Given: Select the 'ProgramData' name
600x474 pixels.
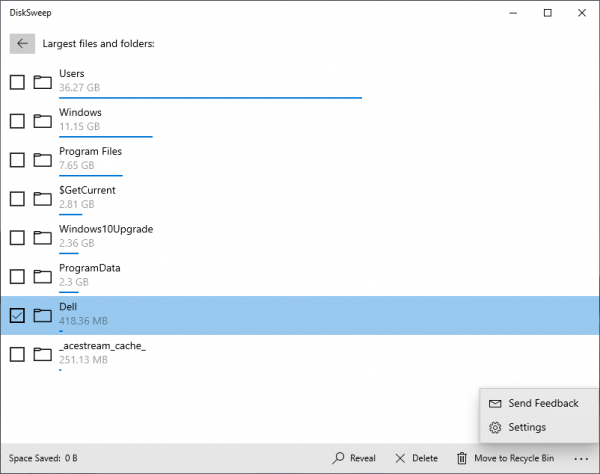Looking at the screenshot, I should (x=90, y=268).
